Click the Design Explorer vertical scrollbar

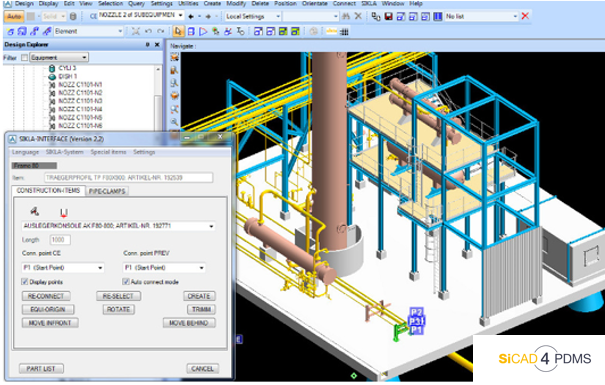[158, 97]
